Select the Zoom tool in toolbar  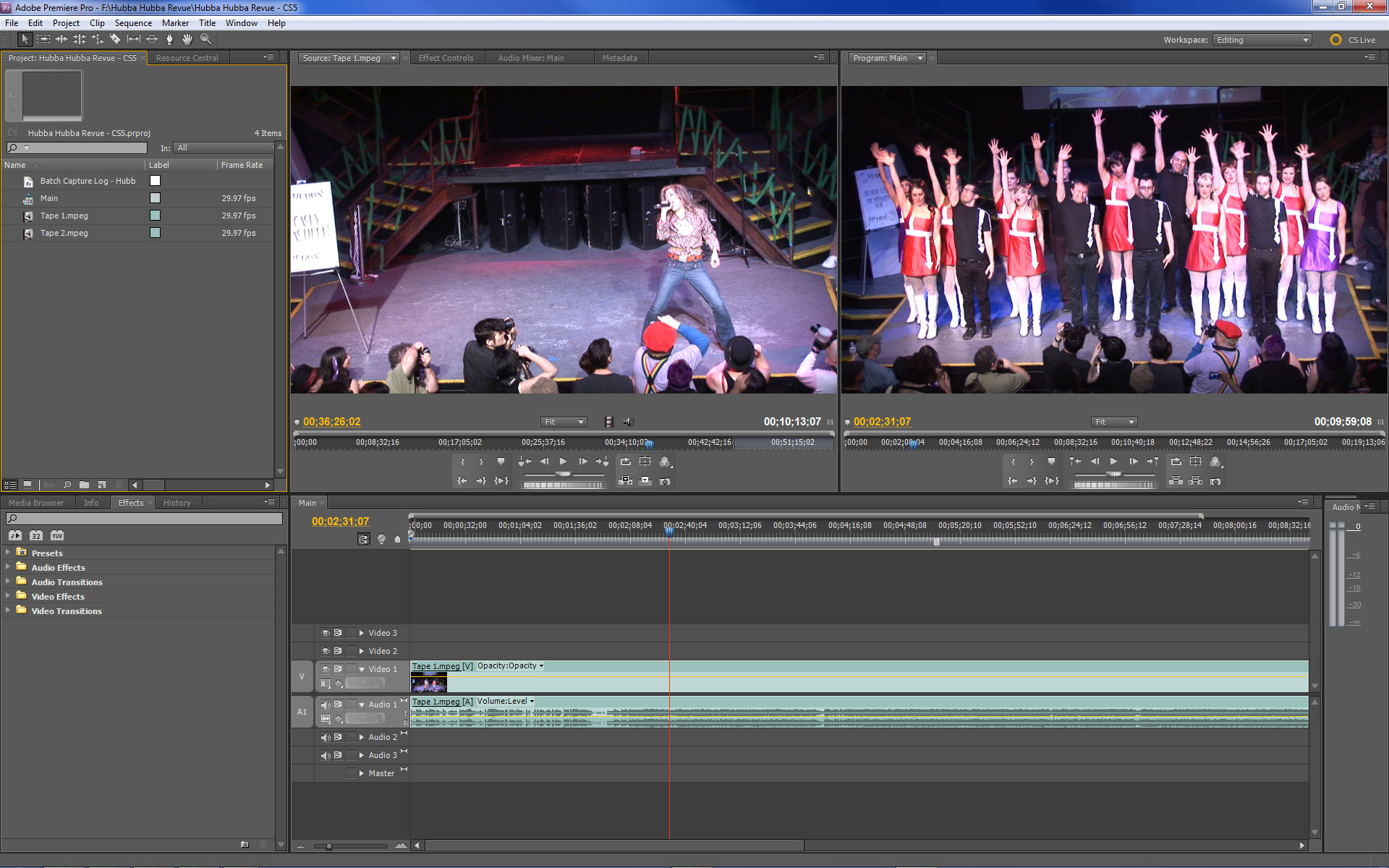204,39
